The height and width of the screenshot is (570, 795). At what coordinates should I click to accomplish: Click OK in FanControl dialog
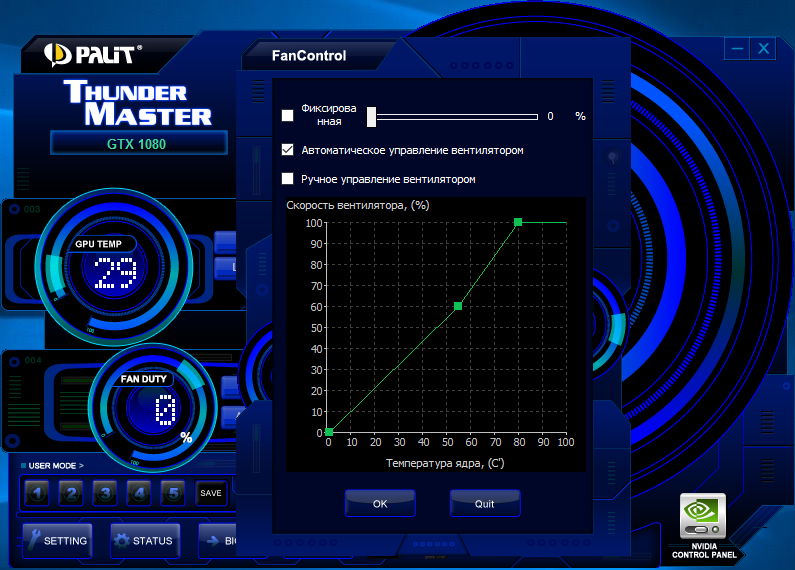(380, 504)
